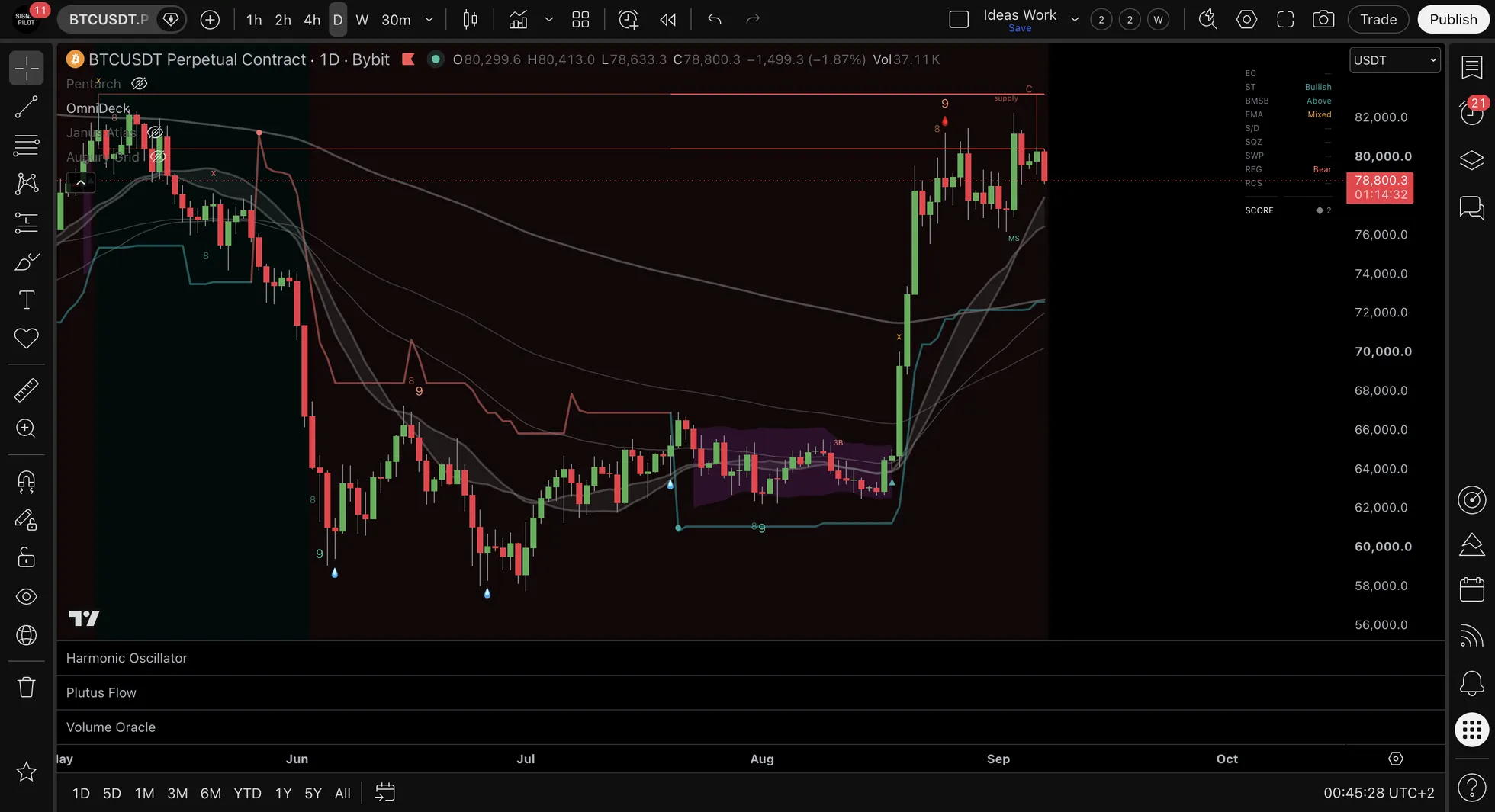
Task: Hide all drawings with the eye icon
Action: point(27,596)
